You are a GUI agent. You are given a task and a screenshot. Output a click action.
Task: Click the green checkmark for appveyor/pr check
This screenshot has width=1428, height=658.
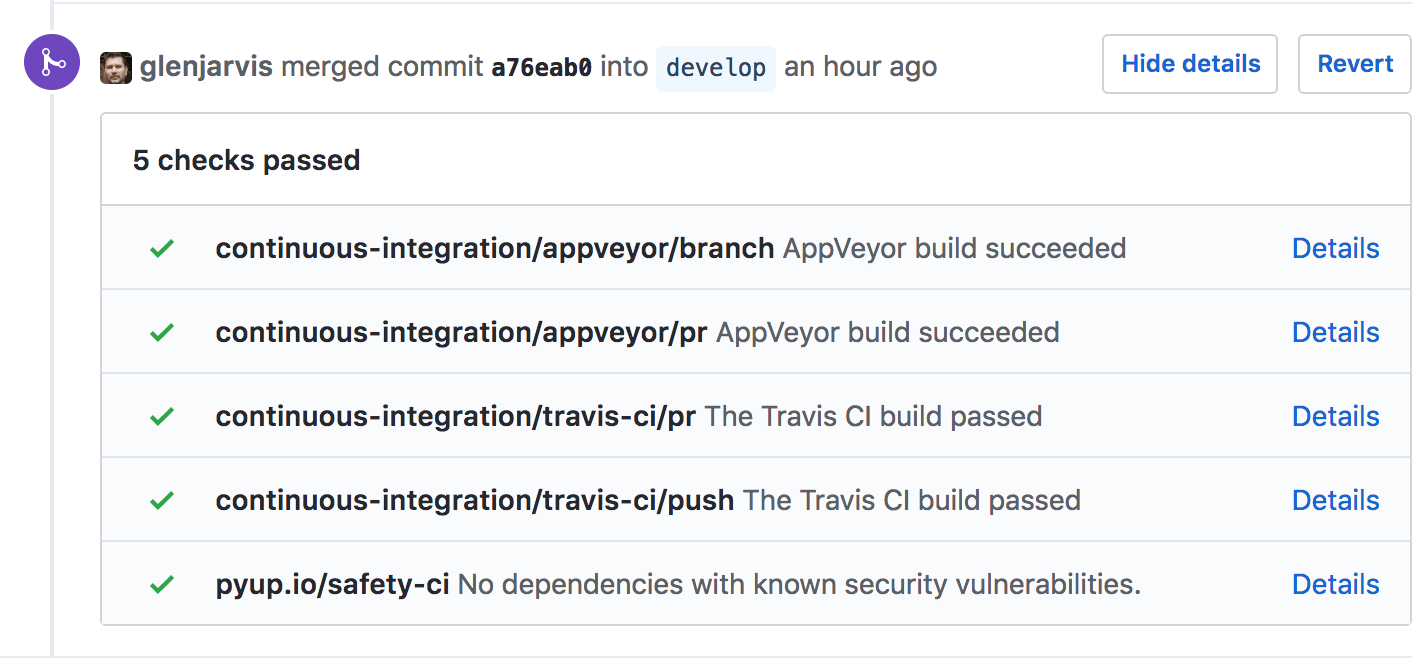coord(161,331)
